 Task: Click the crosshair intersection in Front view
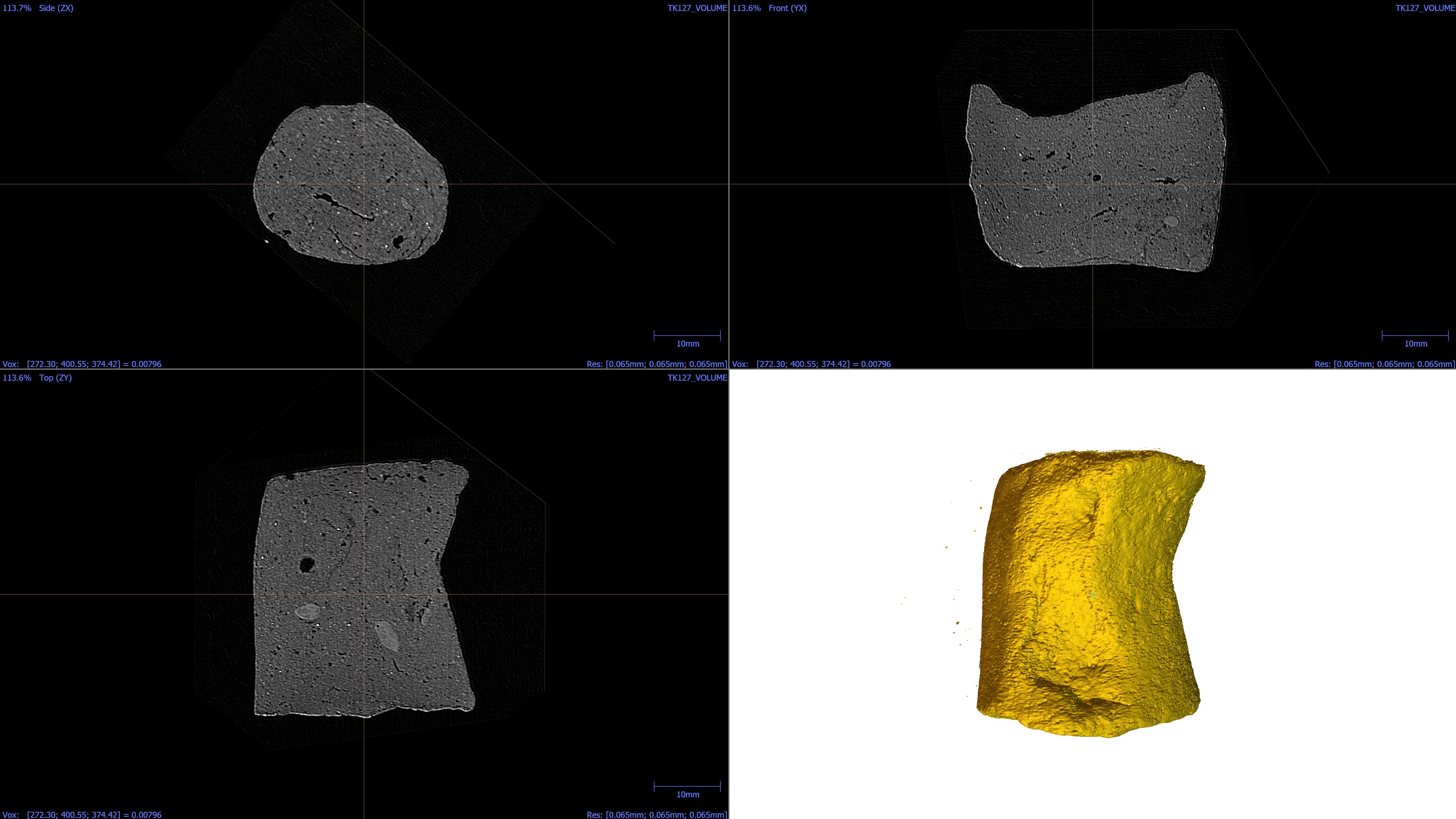[x=1092, y=184]
